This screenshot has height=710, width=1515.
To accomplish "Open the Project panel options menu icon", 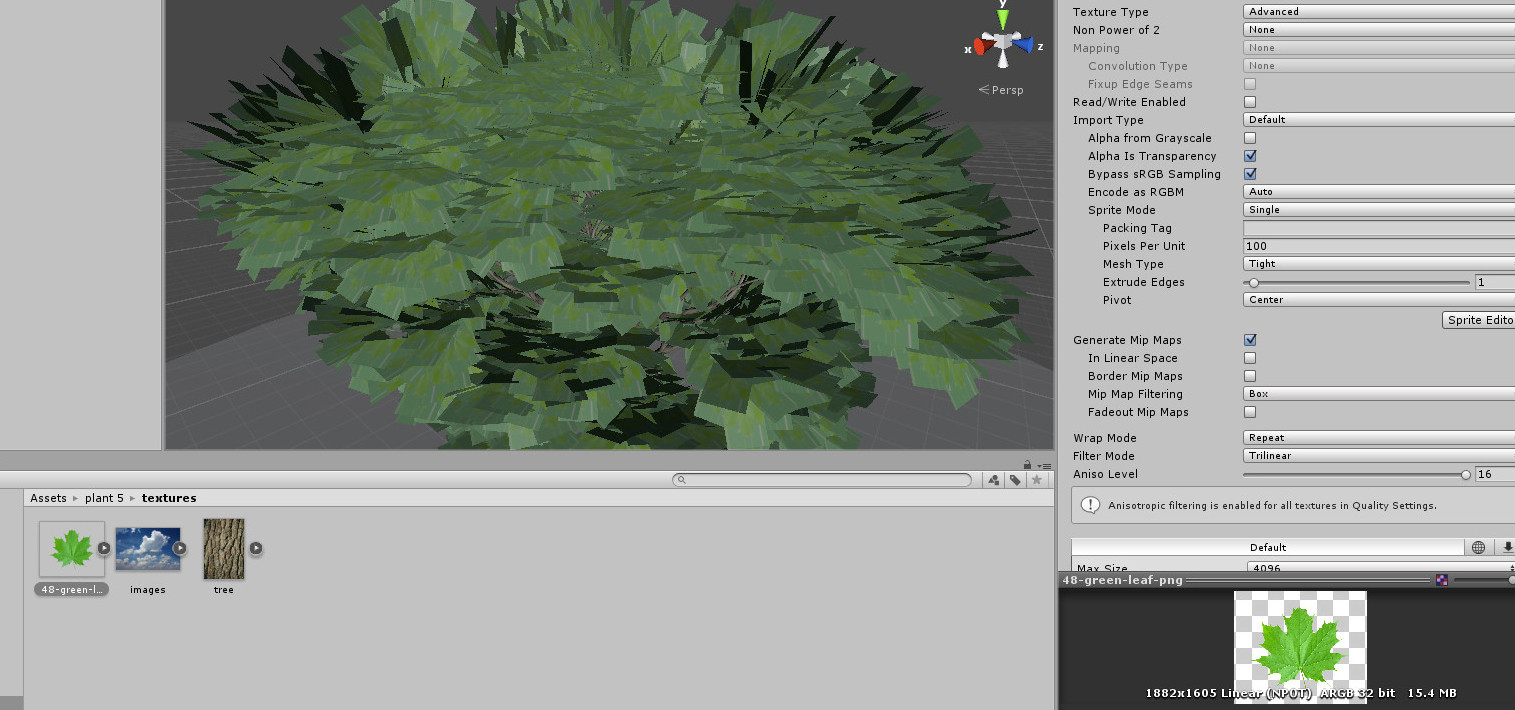I will click(1044, 465).
